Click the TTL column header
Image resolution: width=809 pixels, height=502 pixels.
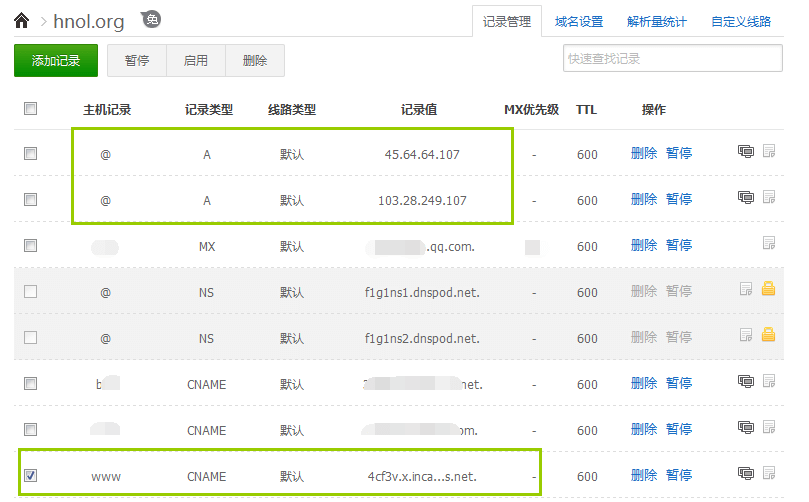tap(586, 110)
